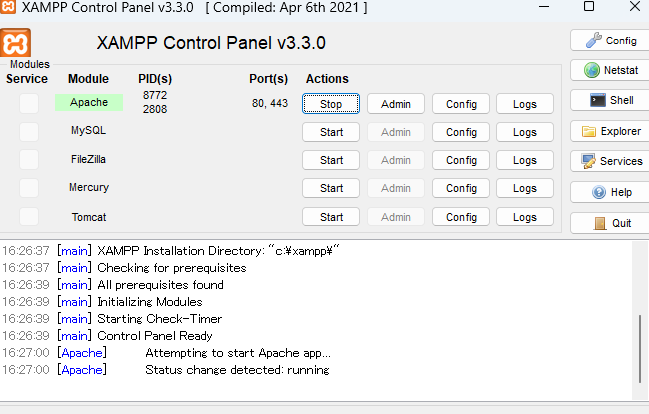The height and width of the screenshot is (414, 649).
Task: Click the log panel vertical scrollbar
Action: point(640,349)
